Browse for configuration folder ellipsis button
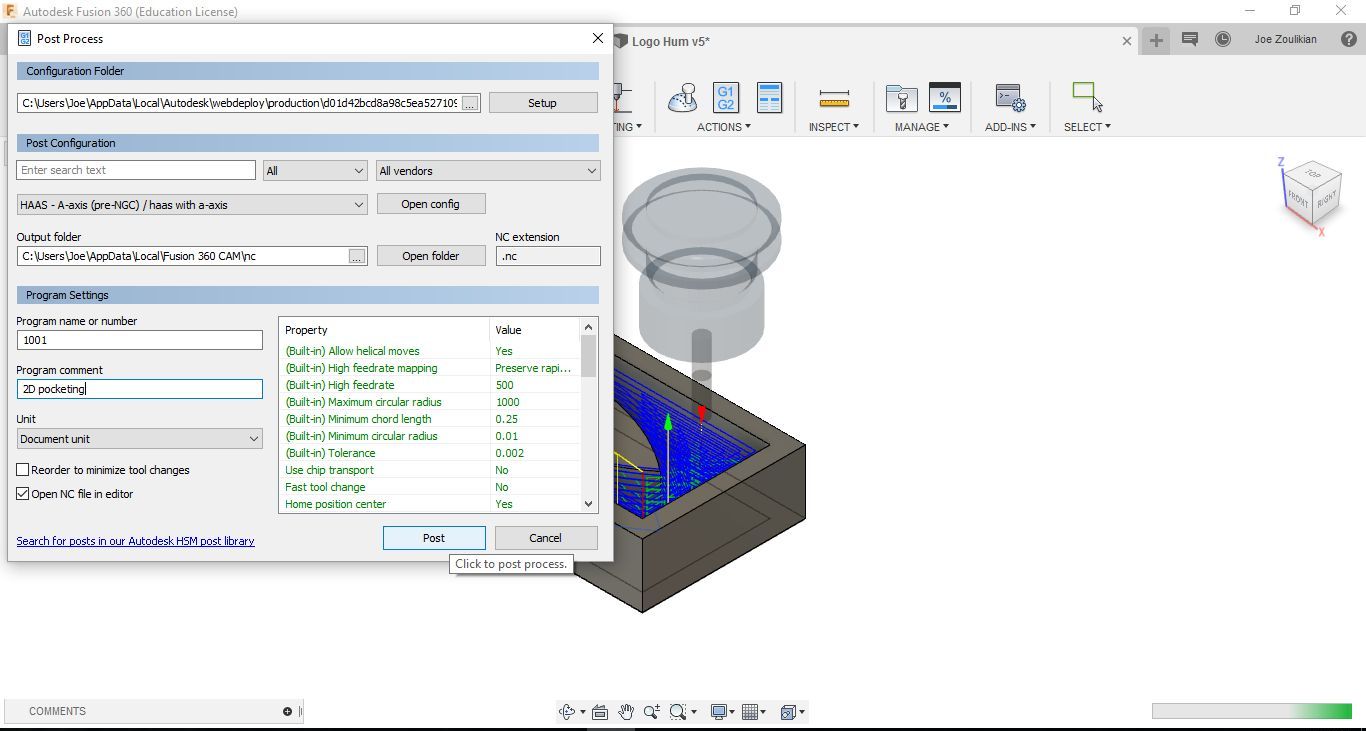The height and width of the screenshot is (731, 1366). [470, 103]
